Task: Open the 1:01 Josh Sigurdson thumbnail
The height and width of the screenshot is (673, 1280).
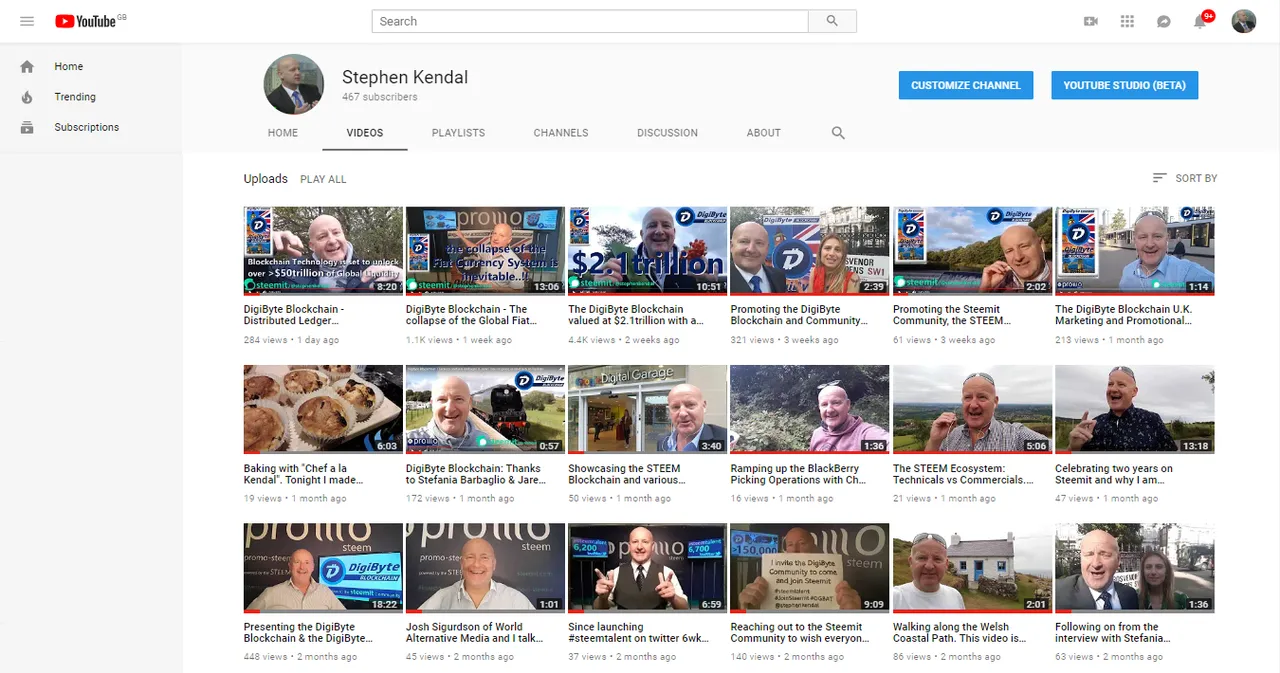Action: [485, 568]
